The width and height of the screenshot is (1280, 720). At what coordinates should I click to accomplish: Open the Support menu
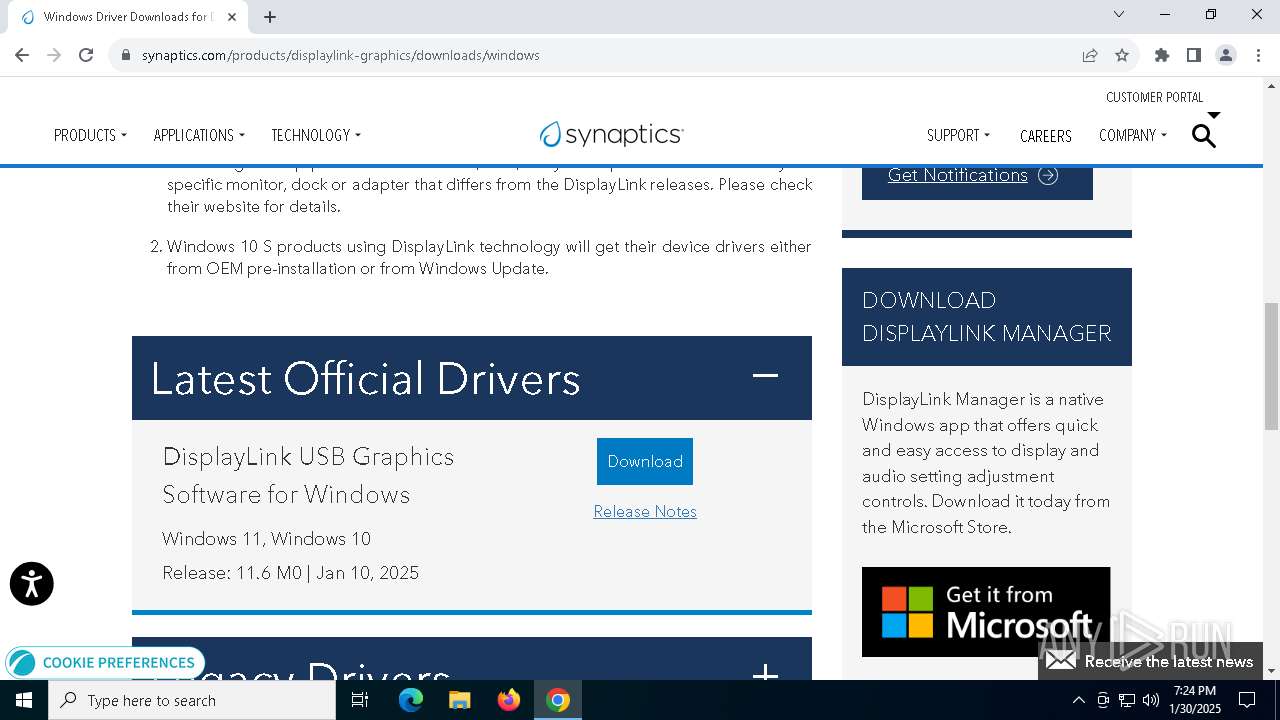point(958,135)
